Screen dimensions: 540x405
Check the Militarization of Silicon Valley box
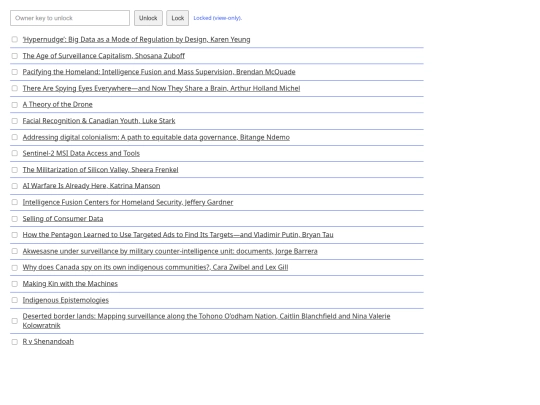tap(14, 170)
